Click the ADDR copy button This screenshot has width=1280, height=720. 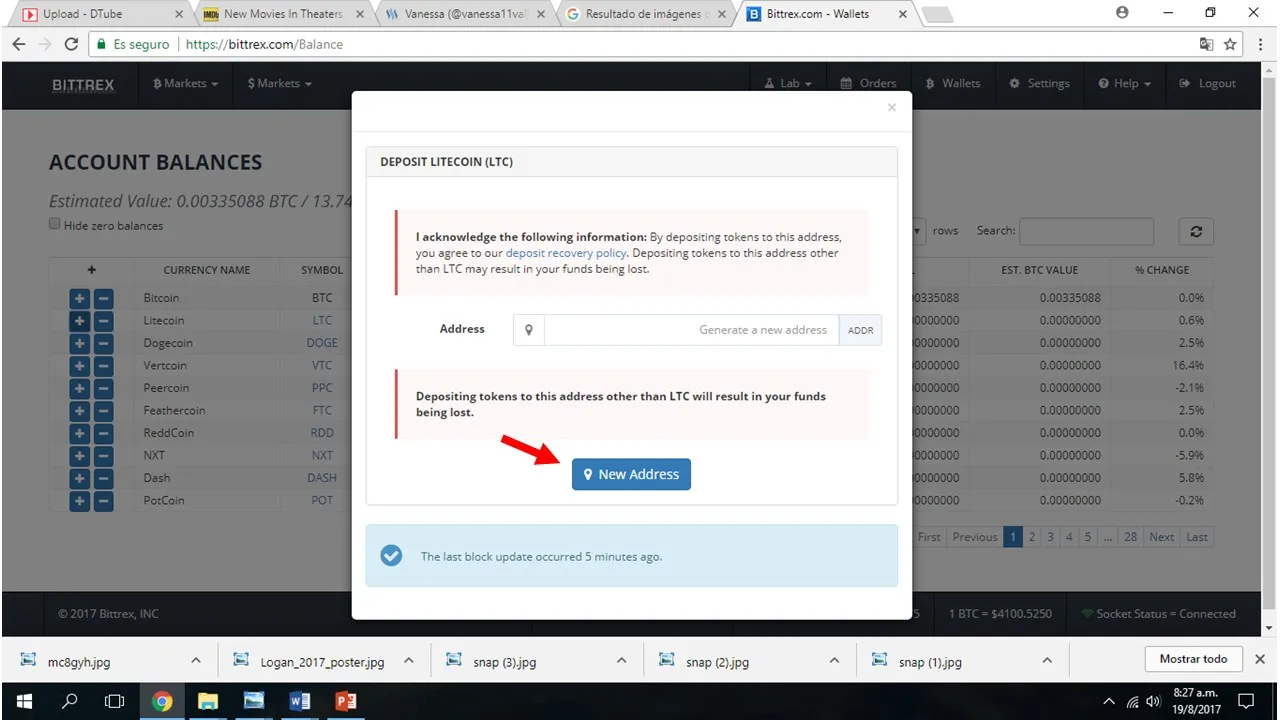pos(861,330)
